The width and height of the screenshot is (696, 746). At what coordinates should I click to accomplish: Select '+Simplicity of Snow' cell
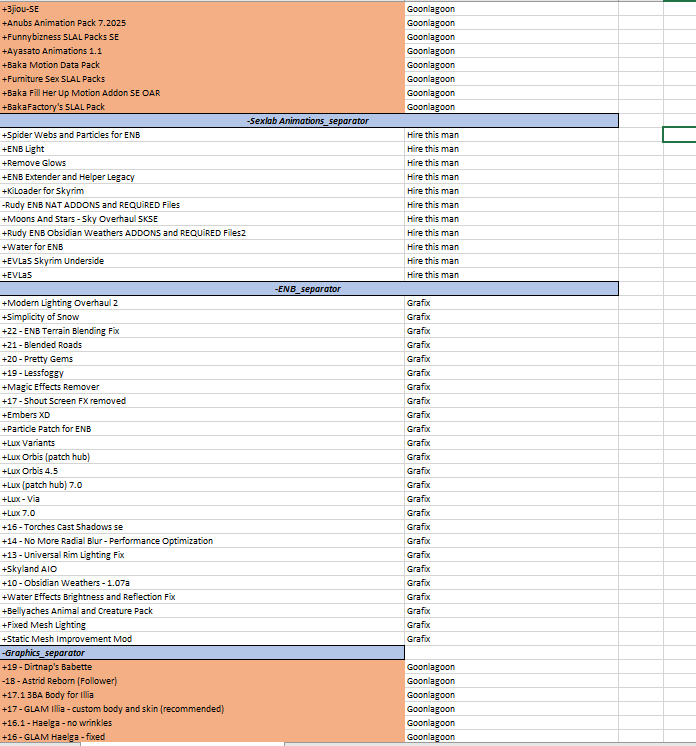pyautogui.click(x=202, y=317)
